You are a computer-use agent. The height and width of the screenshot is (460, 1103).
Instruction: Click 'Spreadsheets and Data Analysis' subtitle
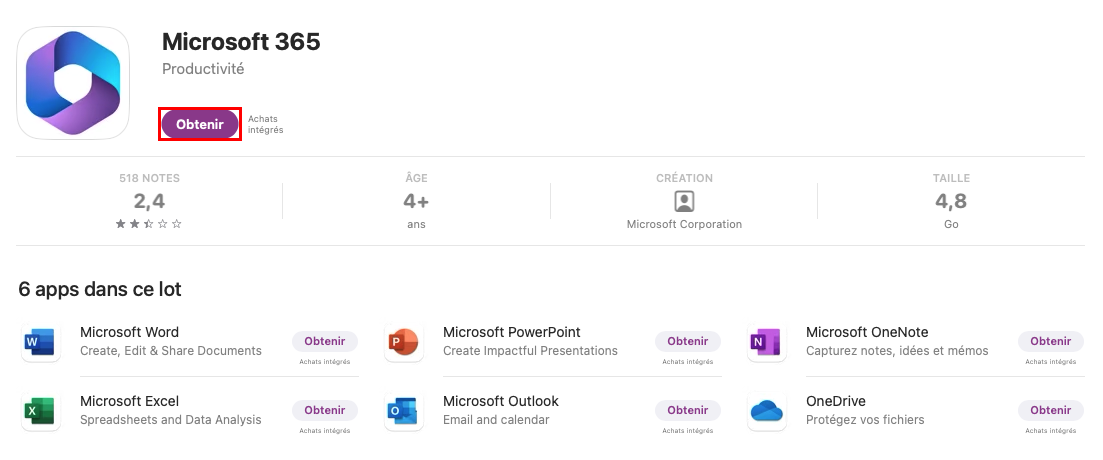pos(171,419)
